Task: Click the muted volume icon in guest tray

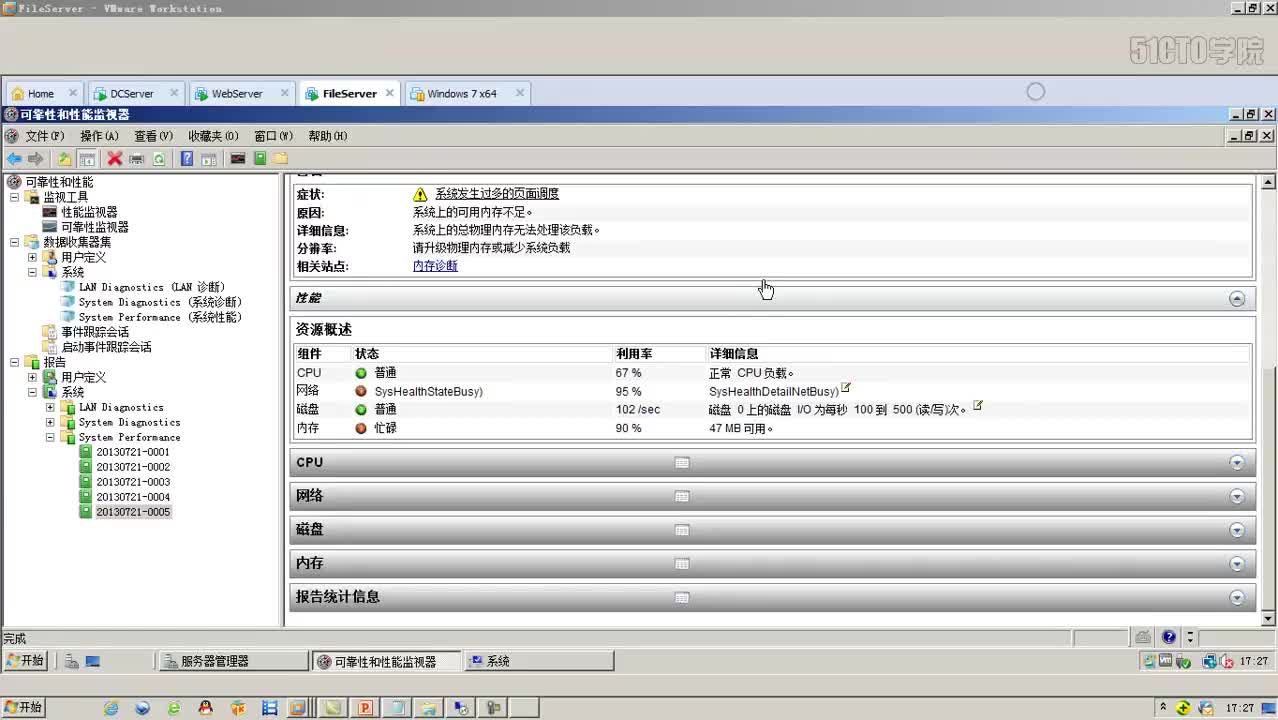Action: (1225, 661)
